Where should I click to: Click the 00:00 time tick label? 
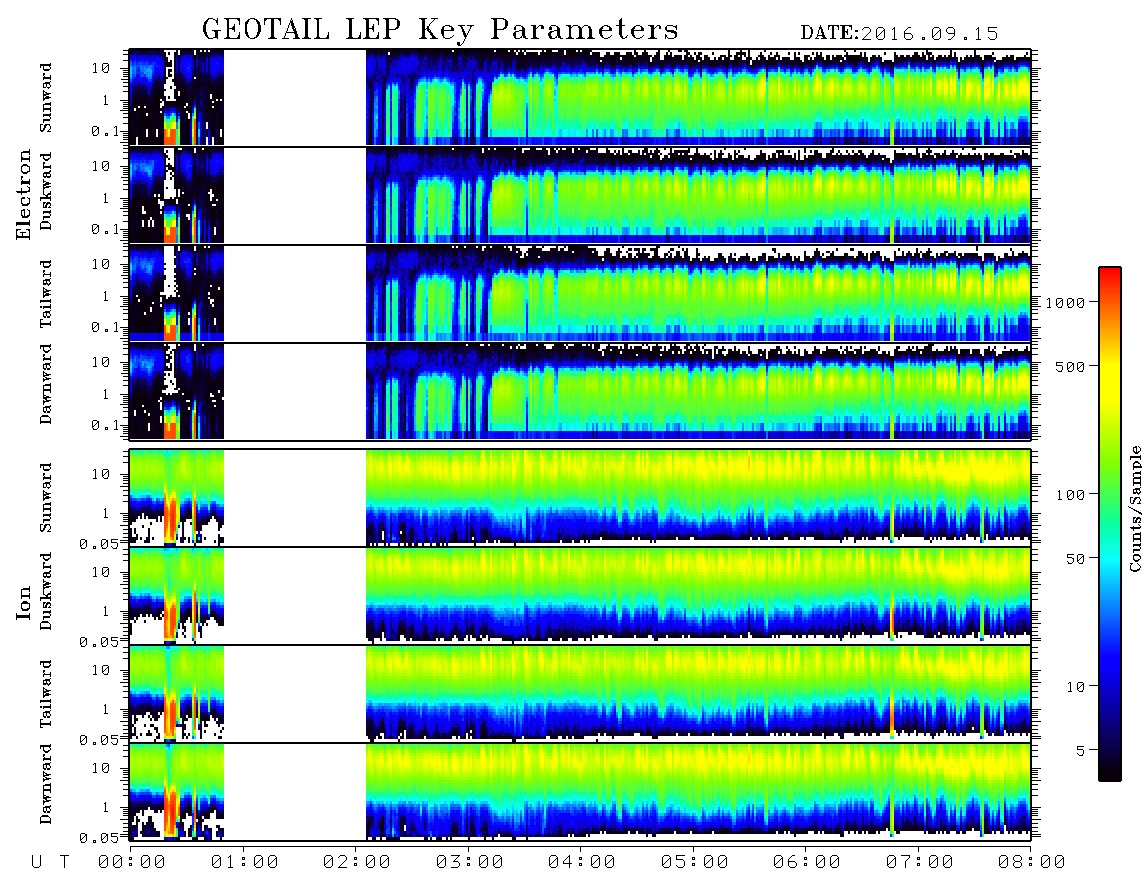[132, 863]
